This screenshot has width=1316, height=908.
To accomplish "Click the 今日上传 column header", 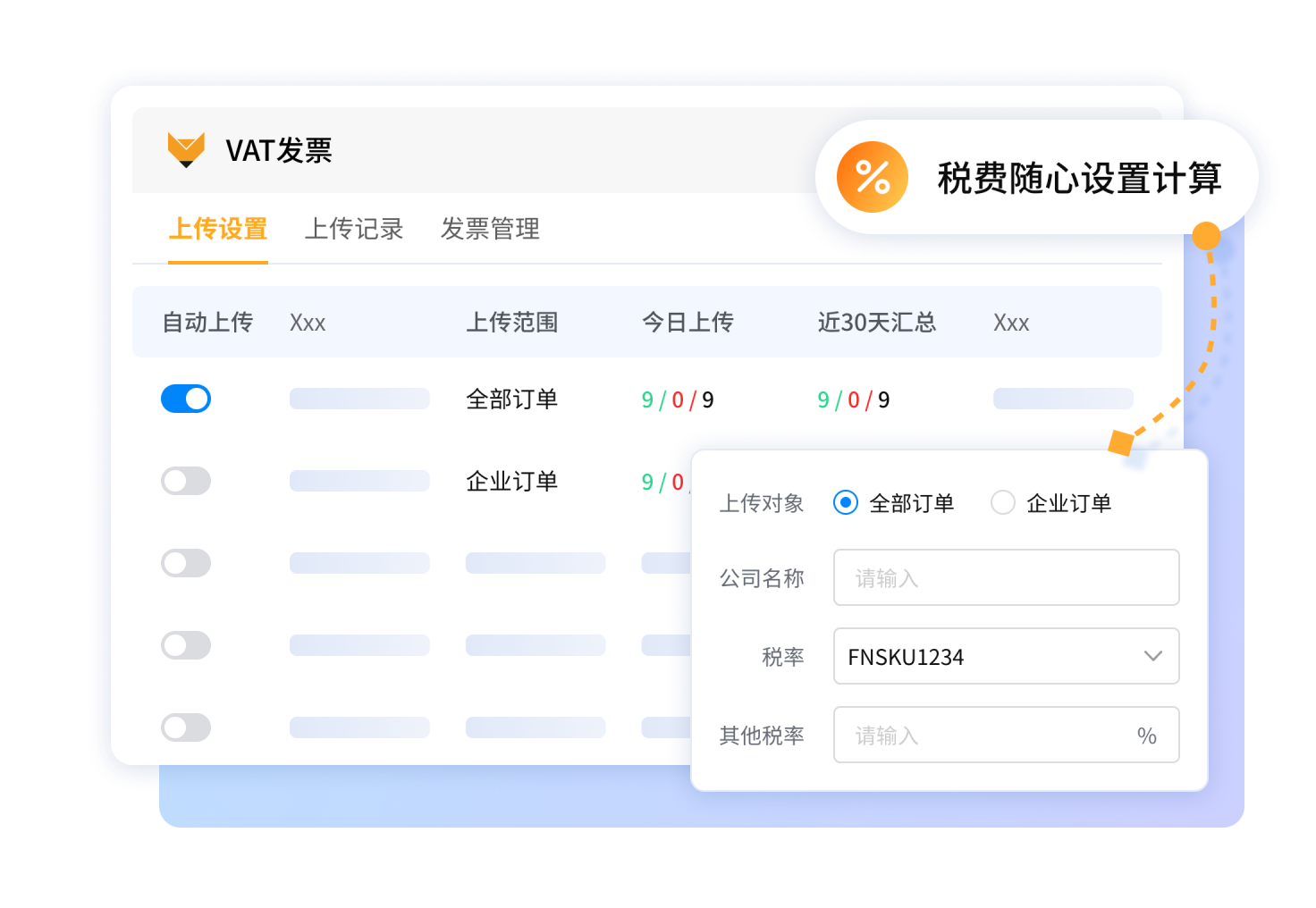I will (x=688, y=322).
